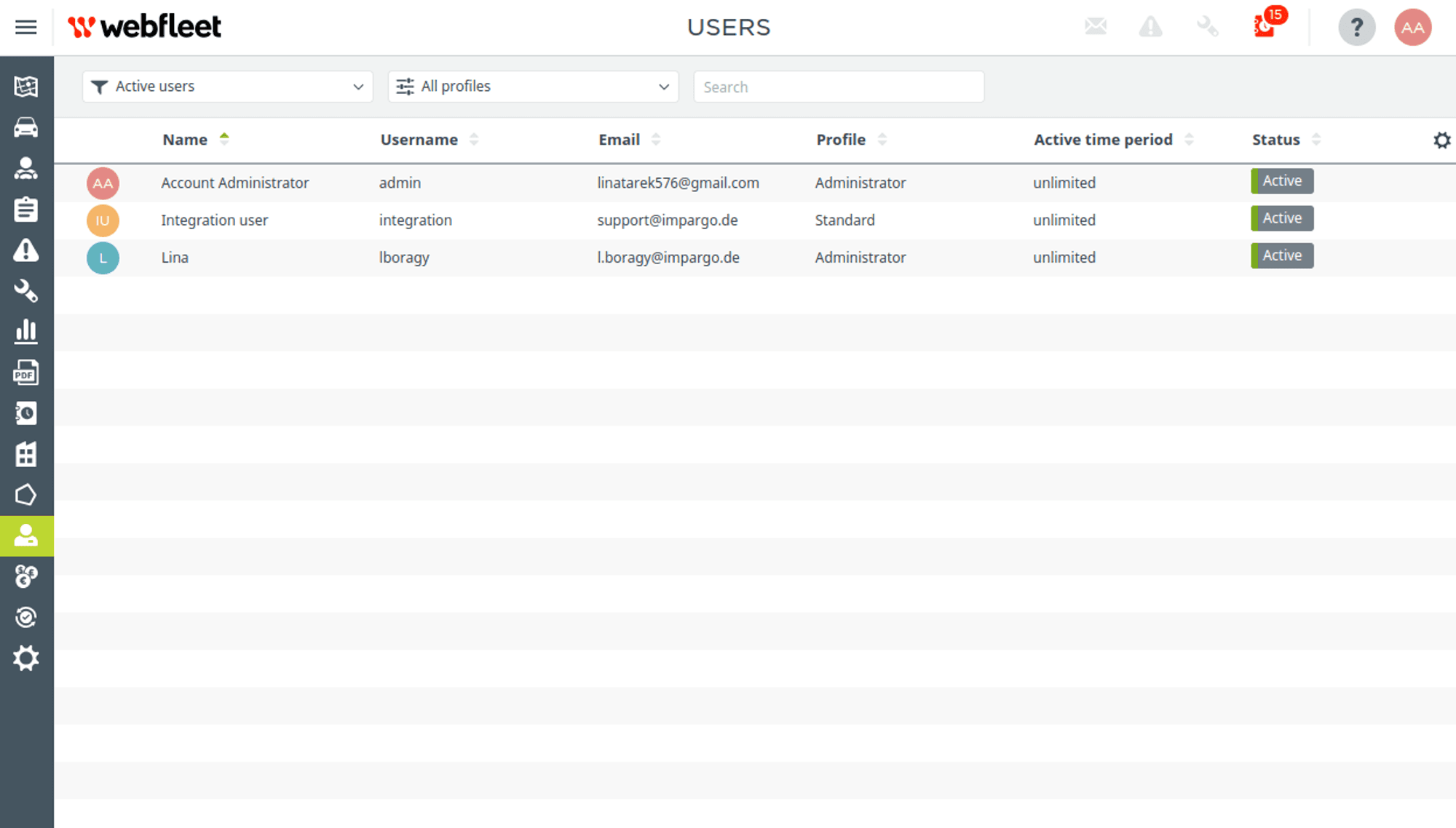Expand the All profiles dropdown

coord(534,87)
